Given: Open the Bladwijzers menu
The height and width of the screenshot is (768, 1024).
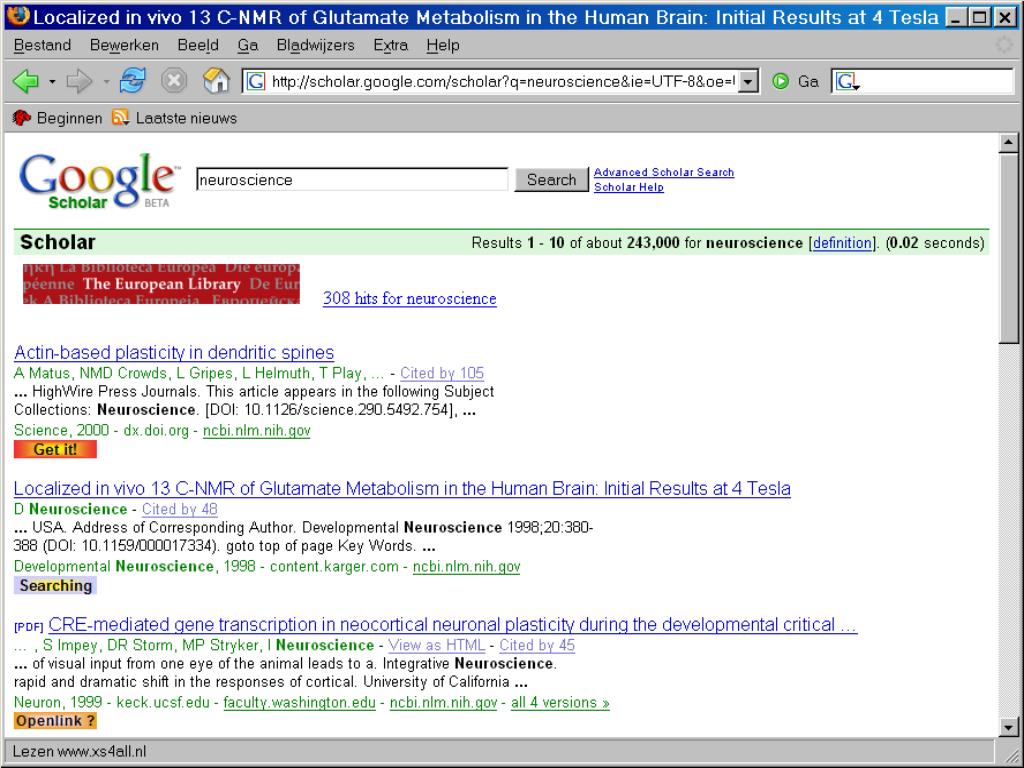Looking at the screenshot, I should click(315, 45).
